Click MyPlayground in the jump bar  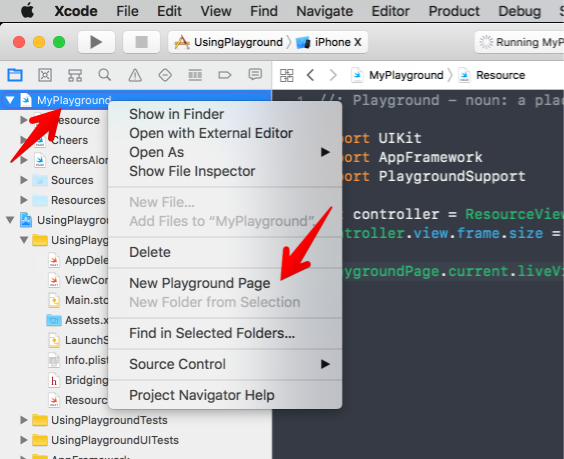tap(398, 75)
